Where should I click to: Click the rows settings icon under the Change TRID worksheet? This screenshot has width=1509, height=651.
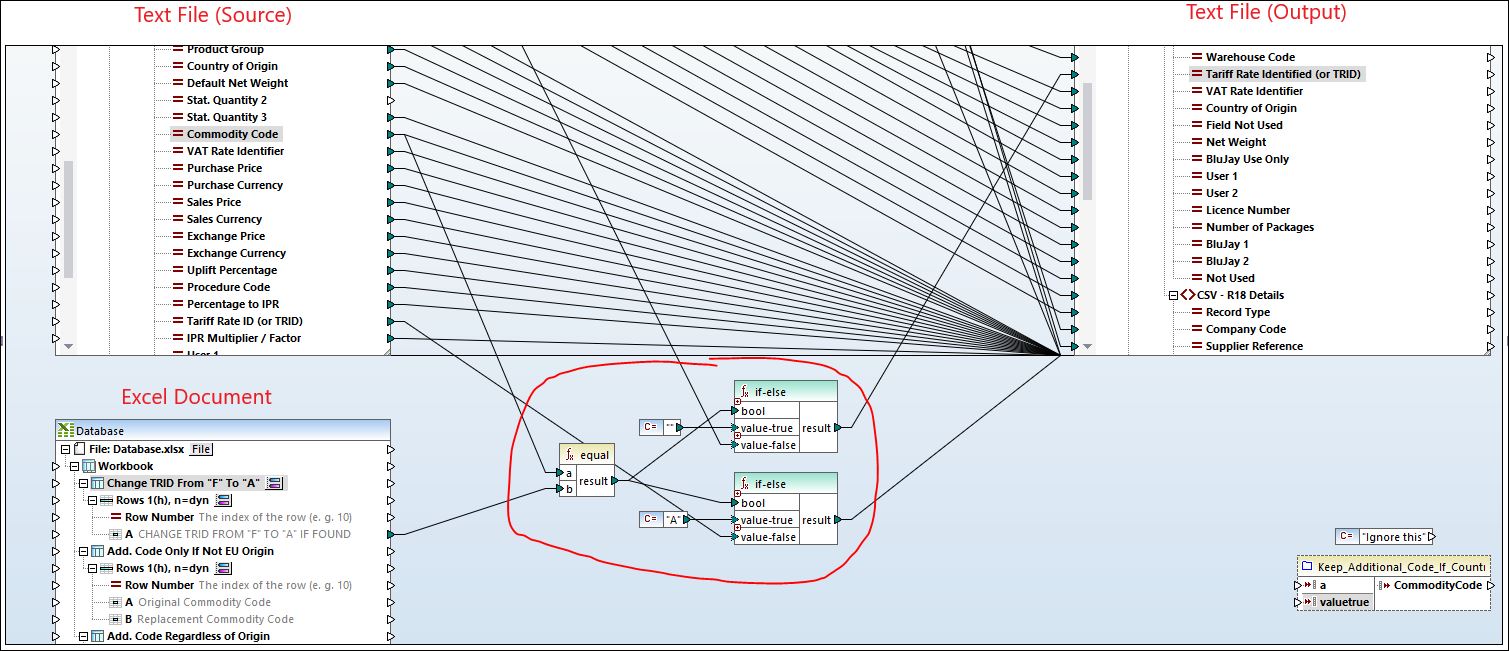(x=223, y=500)
